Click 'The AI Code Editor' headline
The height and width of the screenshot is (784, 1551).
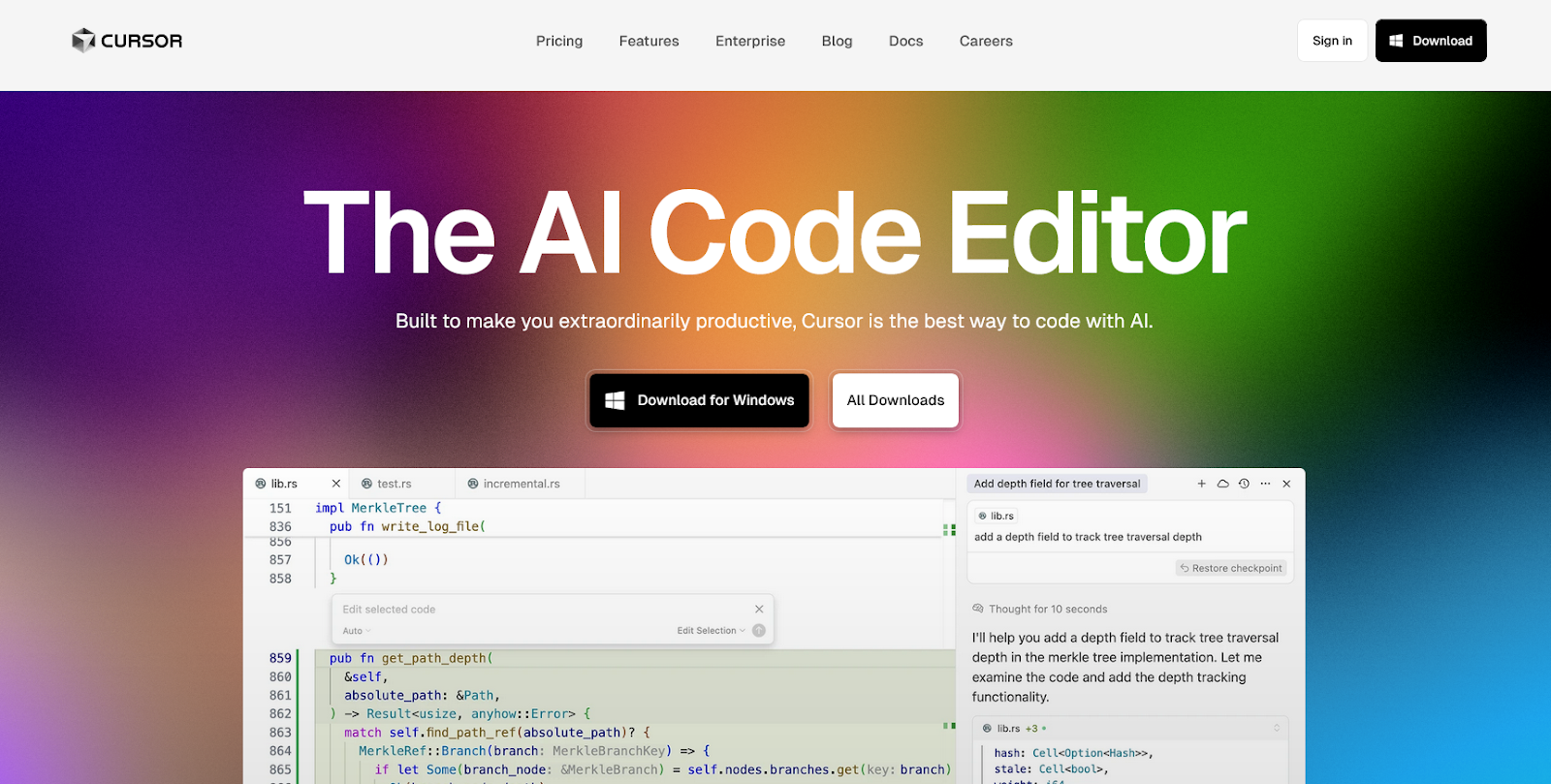tap(775, 233)
